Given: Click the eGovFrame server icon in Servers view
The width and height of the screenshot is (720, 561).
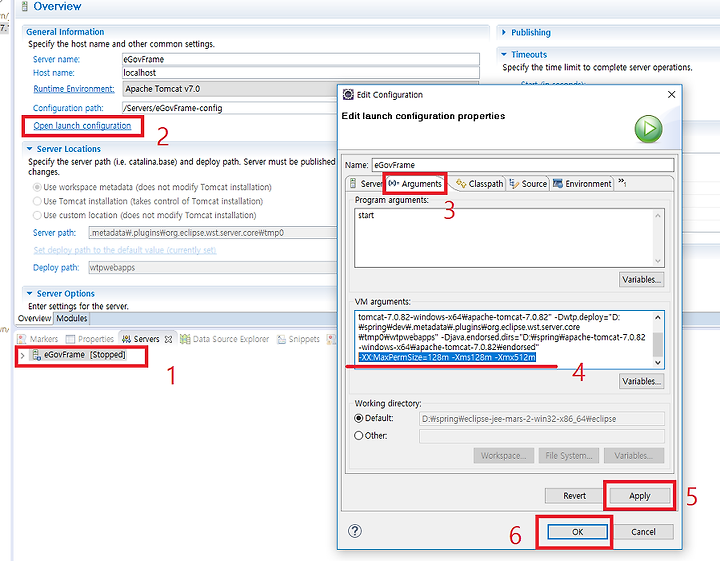Looking at the screenshot, I should [36, 355].
